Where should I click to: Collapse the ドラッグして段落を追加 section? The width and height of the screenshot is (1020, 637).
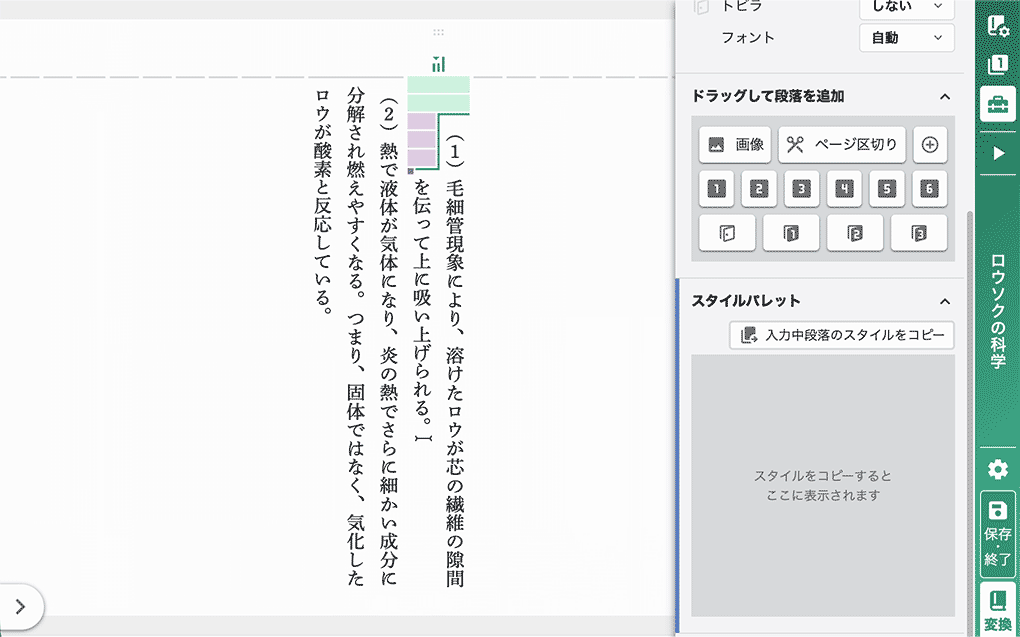click(x=945, y=97)
